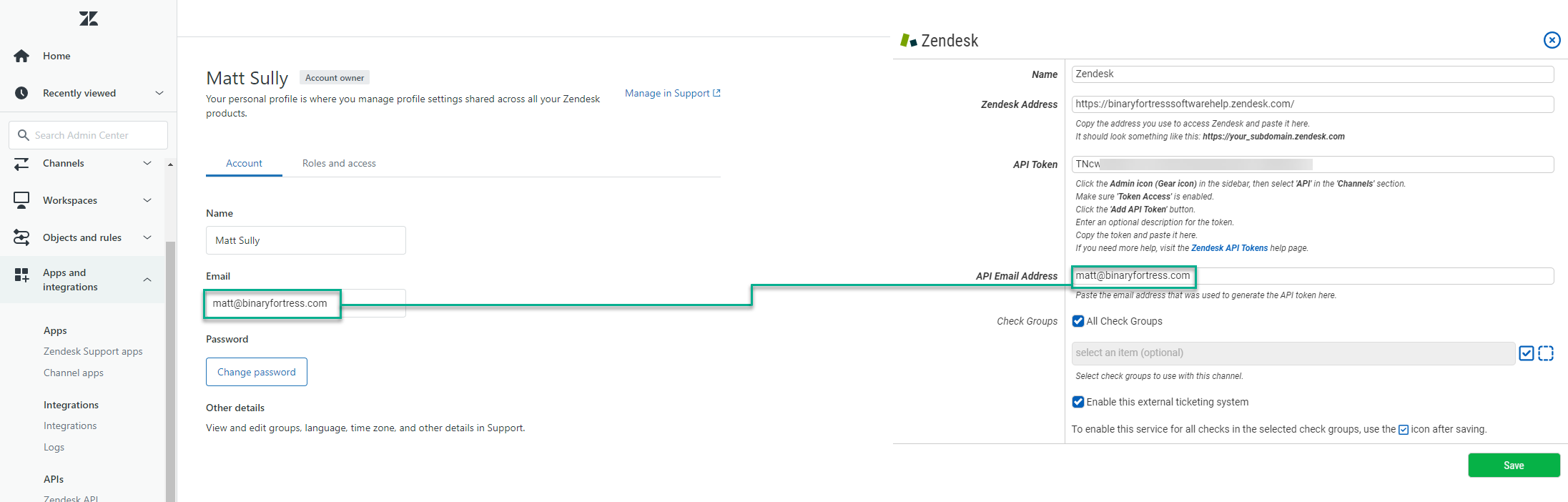
Task: Close the Zendesk settings panel
Action: coord(1552,40)
